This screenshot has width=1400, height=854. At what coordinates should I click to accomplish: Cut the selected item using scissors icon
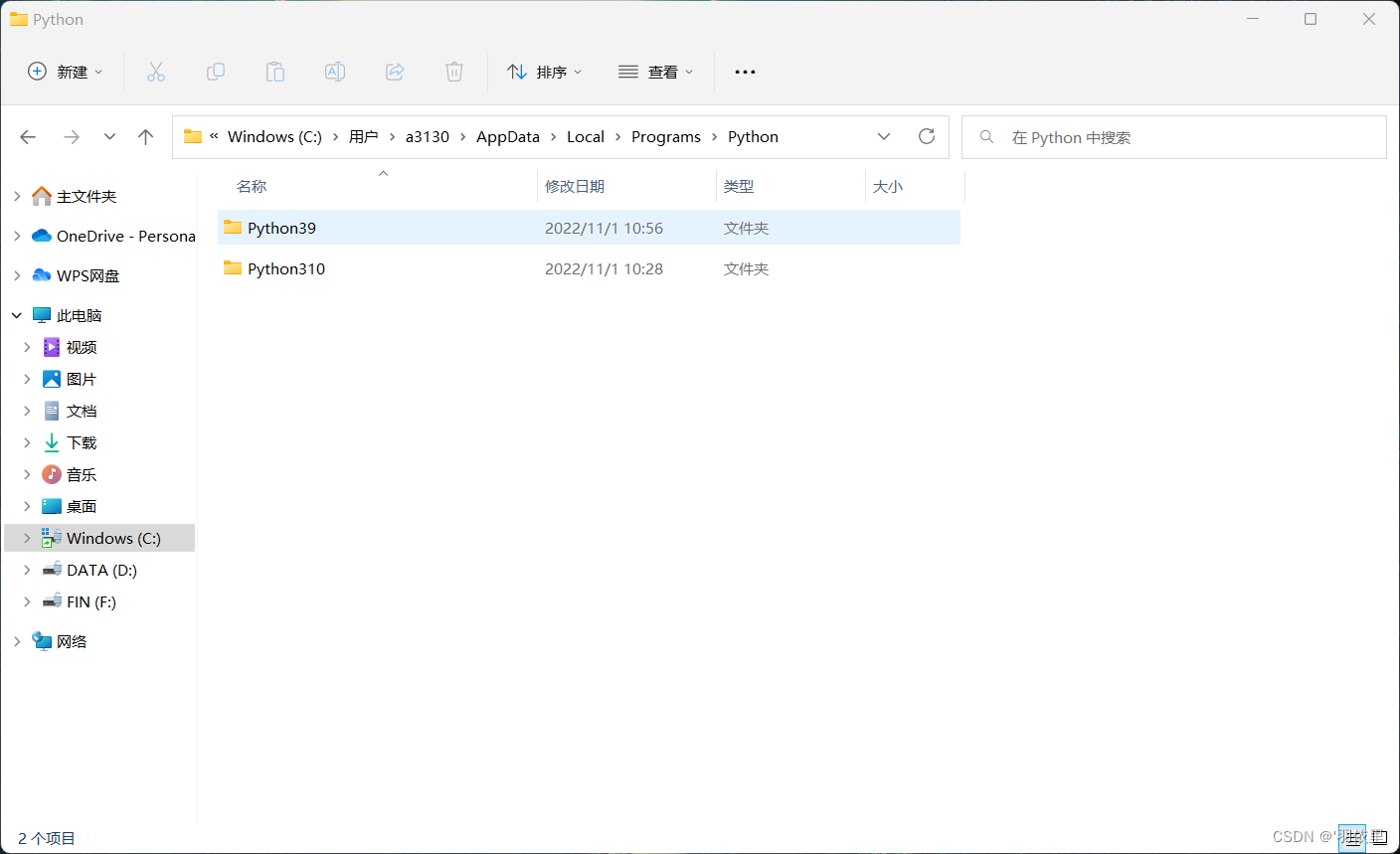tap(156, 71)
